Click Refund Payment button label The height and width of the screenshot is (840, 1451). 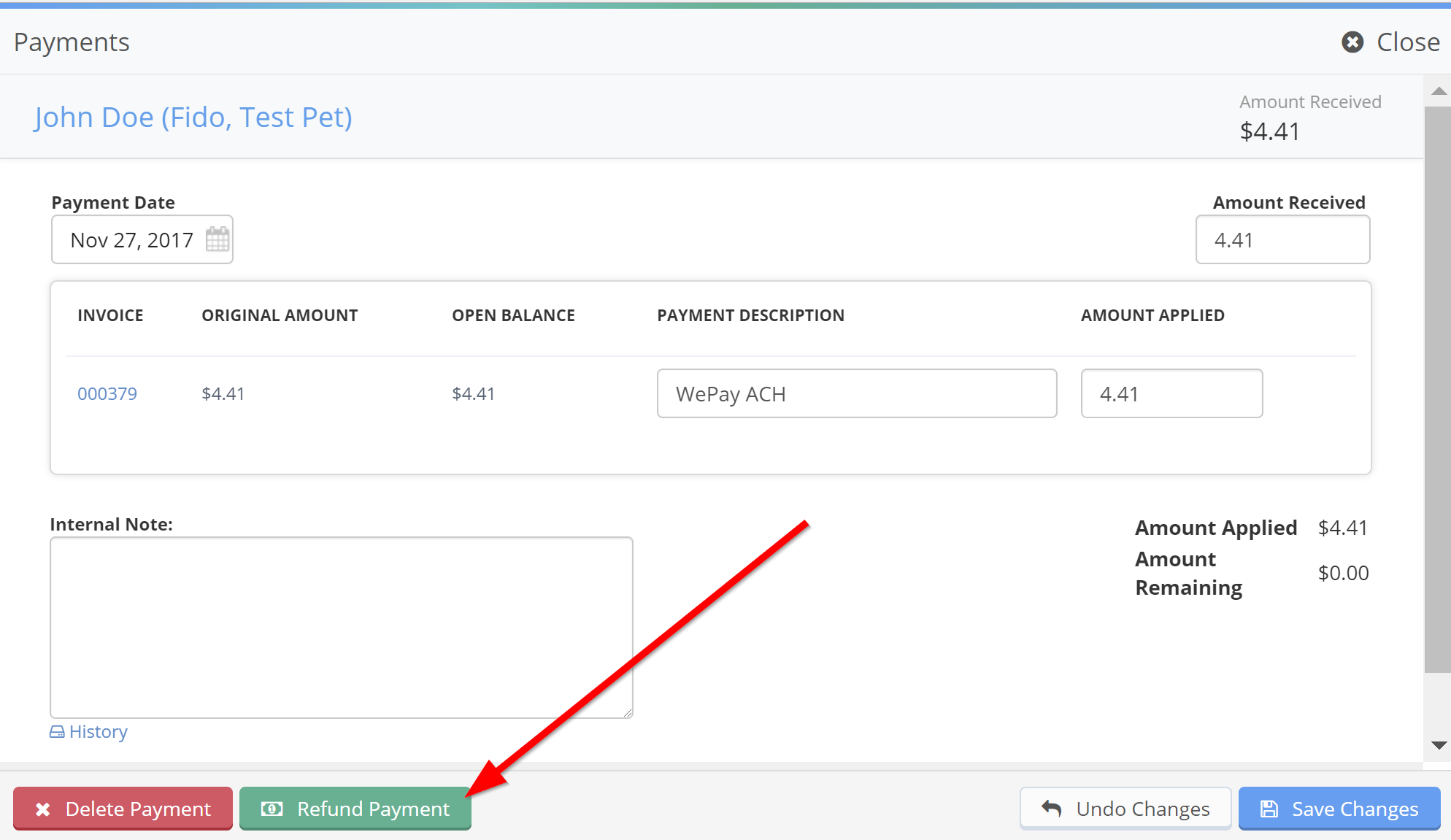click(x=373, y=809)
